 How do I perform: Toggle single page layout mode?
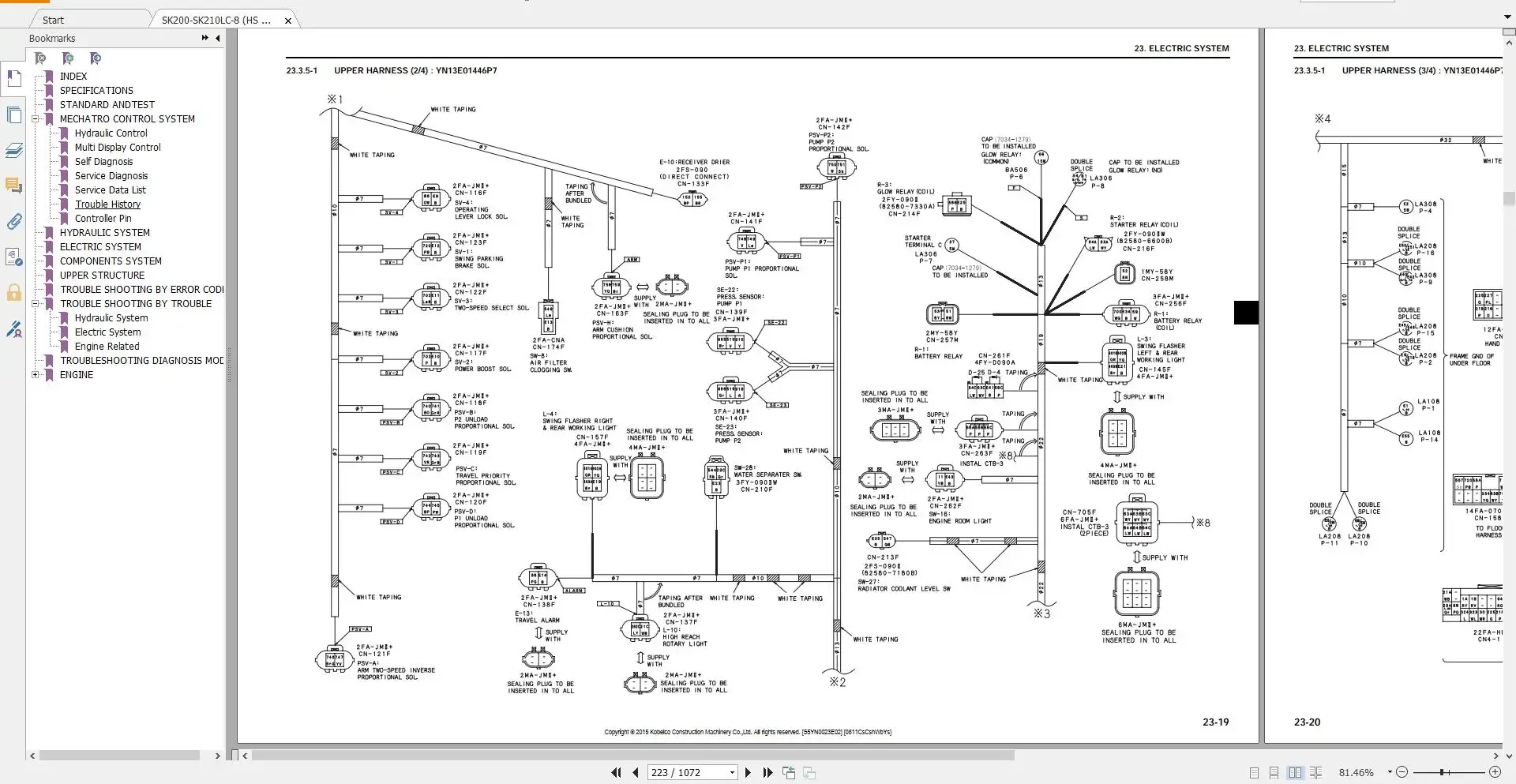point(1255,772)
